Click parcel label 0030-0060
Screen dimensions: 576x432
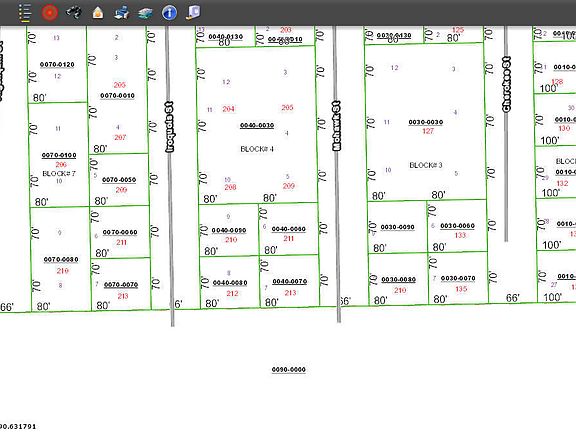pos(457,226)
